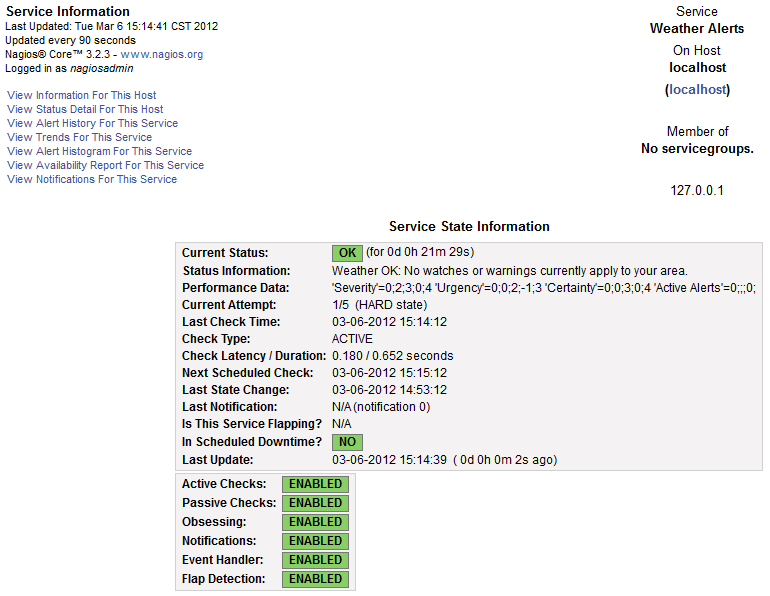This screenshot has height=596, width=770.
Task: Click View Information For This Host
Action: pyautogui.click(x=82, y=96)
